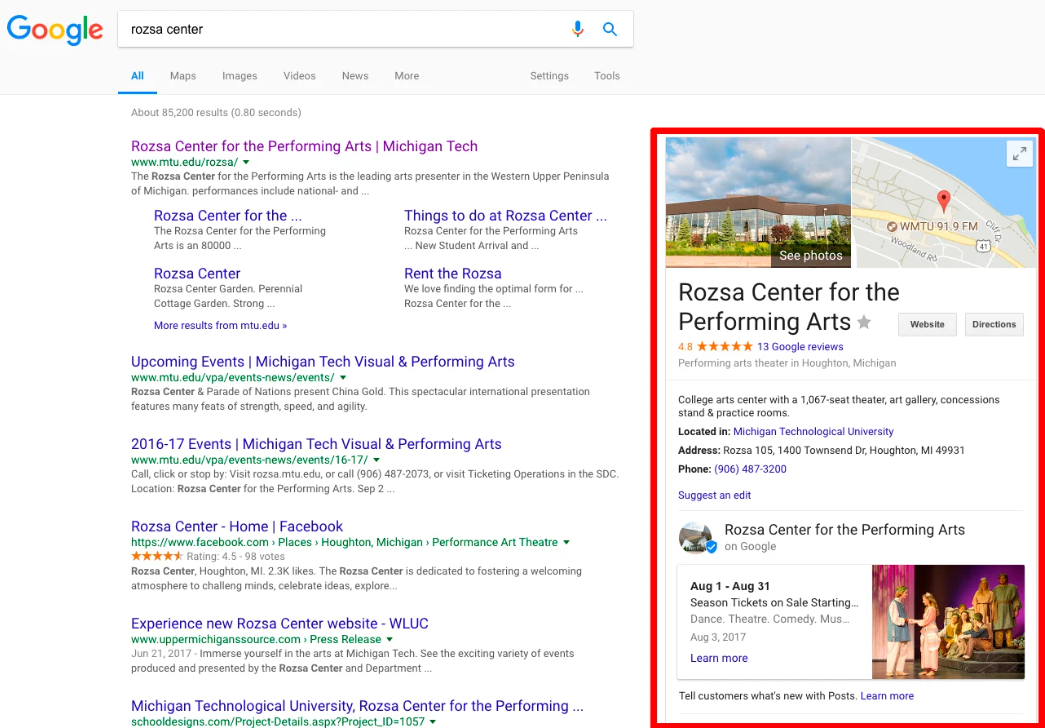The height and width of the screenshot is (728, 1045).
Task: Switch to the Images tab
Action: pyautogui.click(x=239, y=76)
